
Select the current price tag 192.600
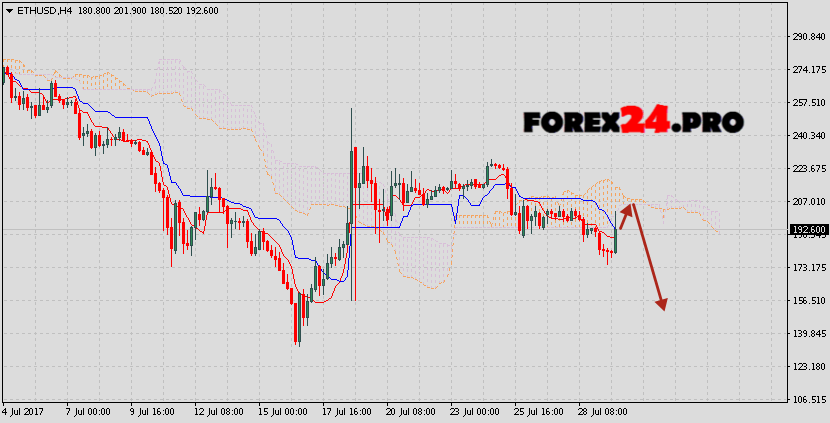point(807,229)
